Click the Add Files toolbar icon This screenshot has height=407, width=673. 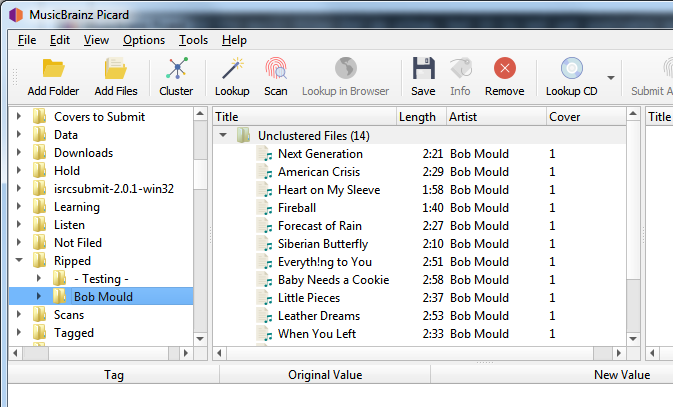(x=116, y=69)
